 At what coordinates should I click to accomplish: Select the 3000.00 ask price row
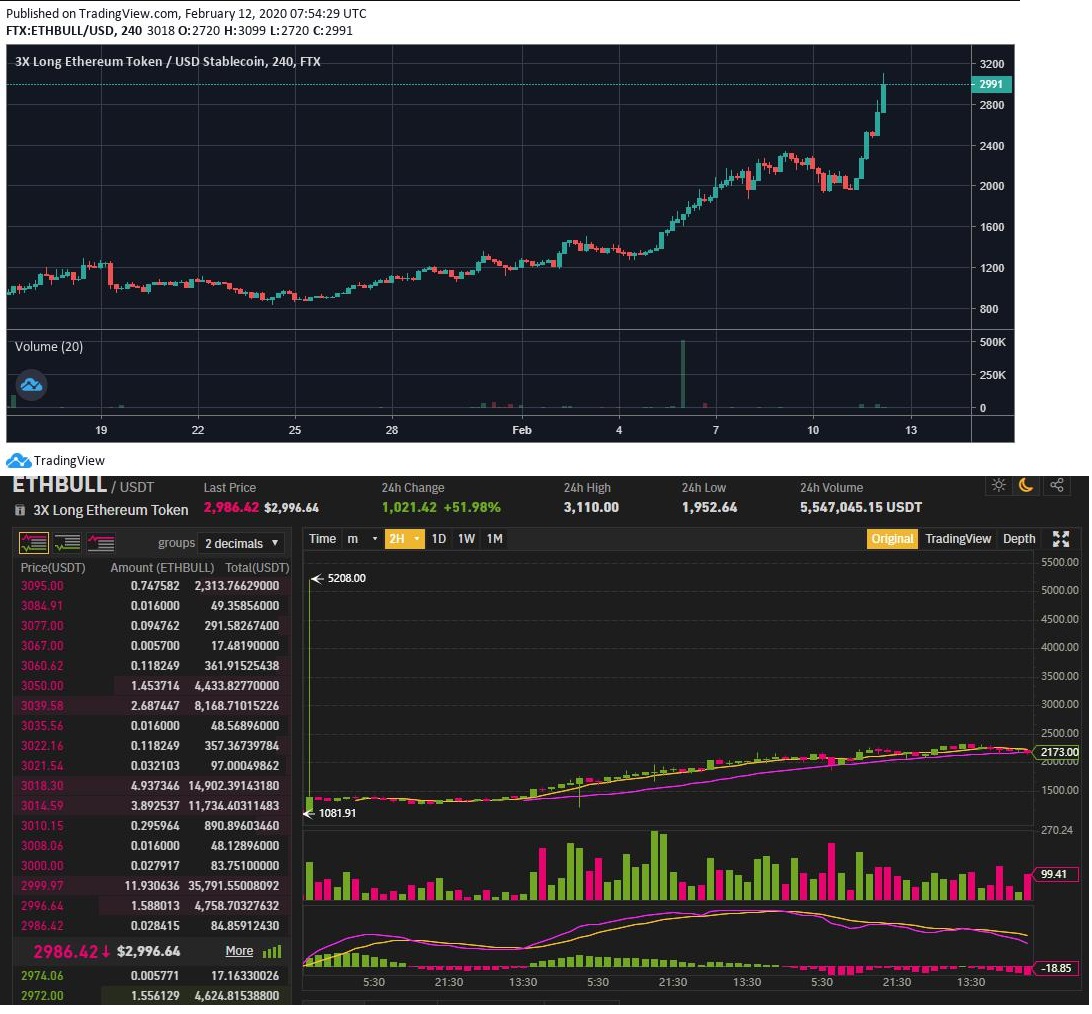(152, 866)
